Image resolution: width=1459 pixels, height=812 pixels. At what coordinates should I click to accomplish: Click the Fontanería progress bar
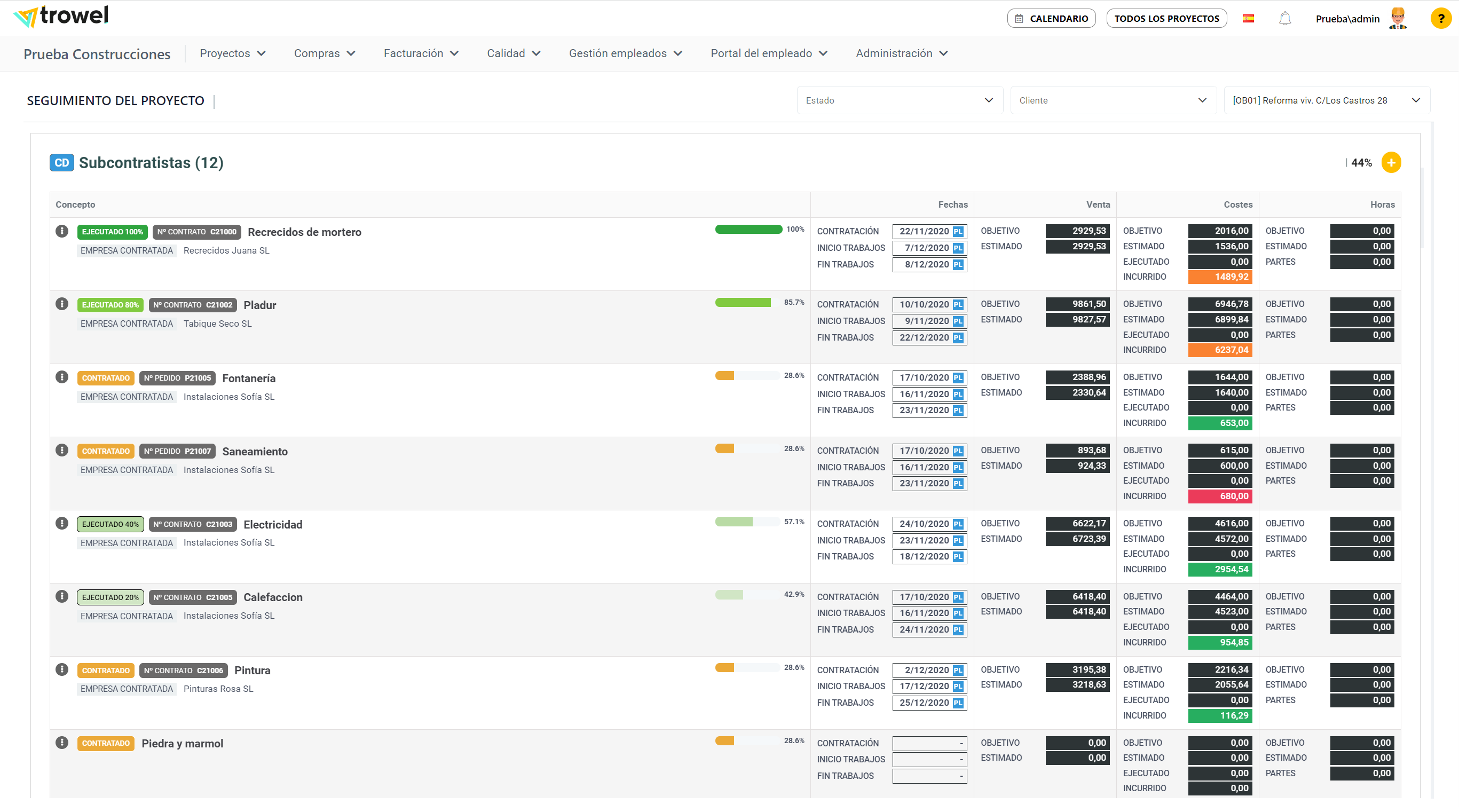pyautogui.click(x=747, y=375)
